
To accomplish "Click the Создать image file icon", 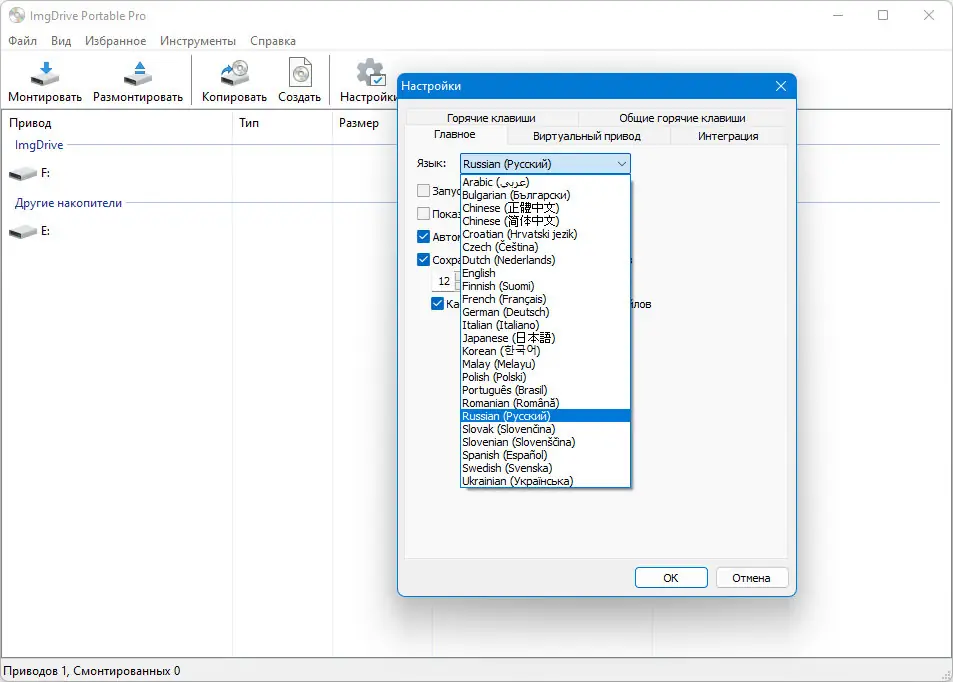I will pyautogui.click(x=300, y=74).
